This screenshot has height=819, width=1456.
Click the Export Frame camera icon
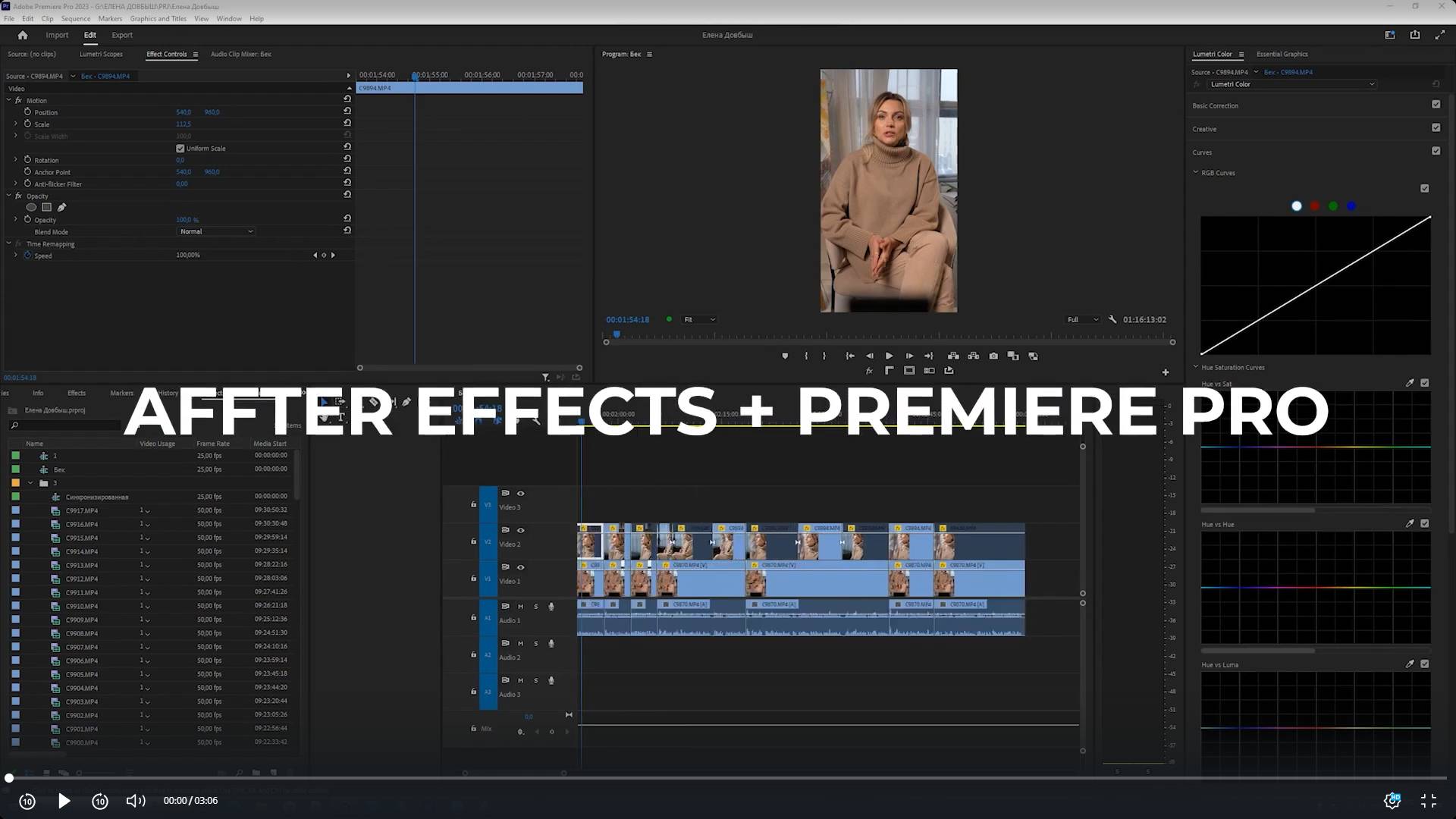(993, 356)
